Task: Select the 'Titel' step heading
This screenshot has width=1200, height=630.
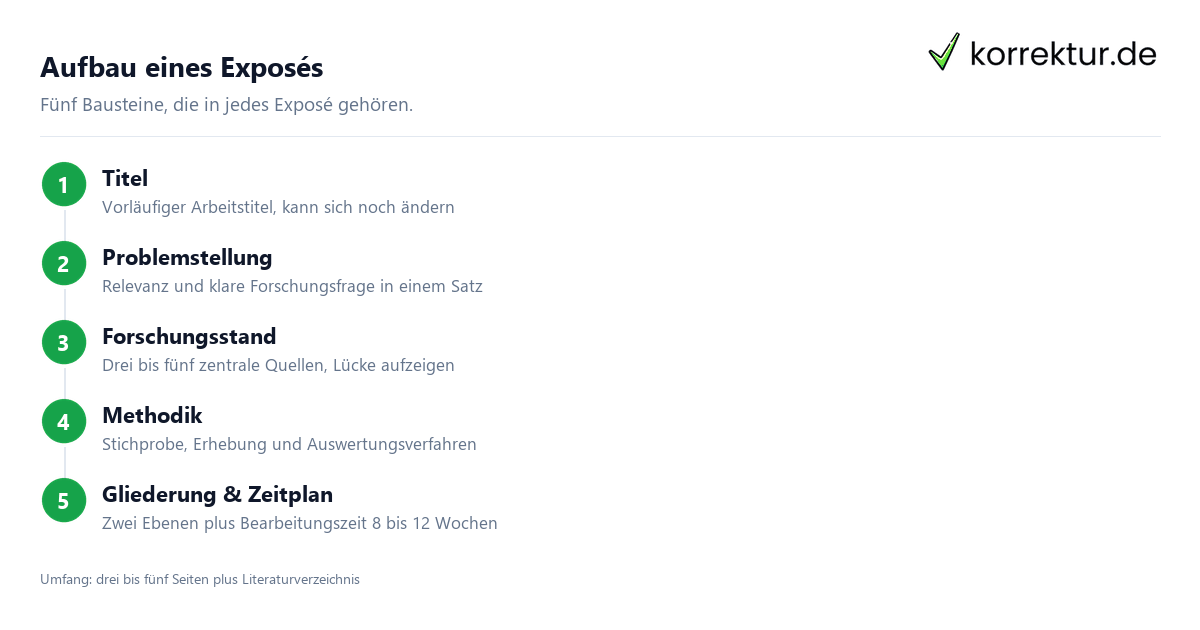Action: tap(125, 179)
